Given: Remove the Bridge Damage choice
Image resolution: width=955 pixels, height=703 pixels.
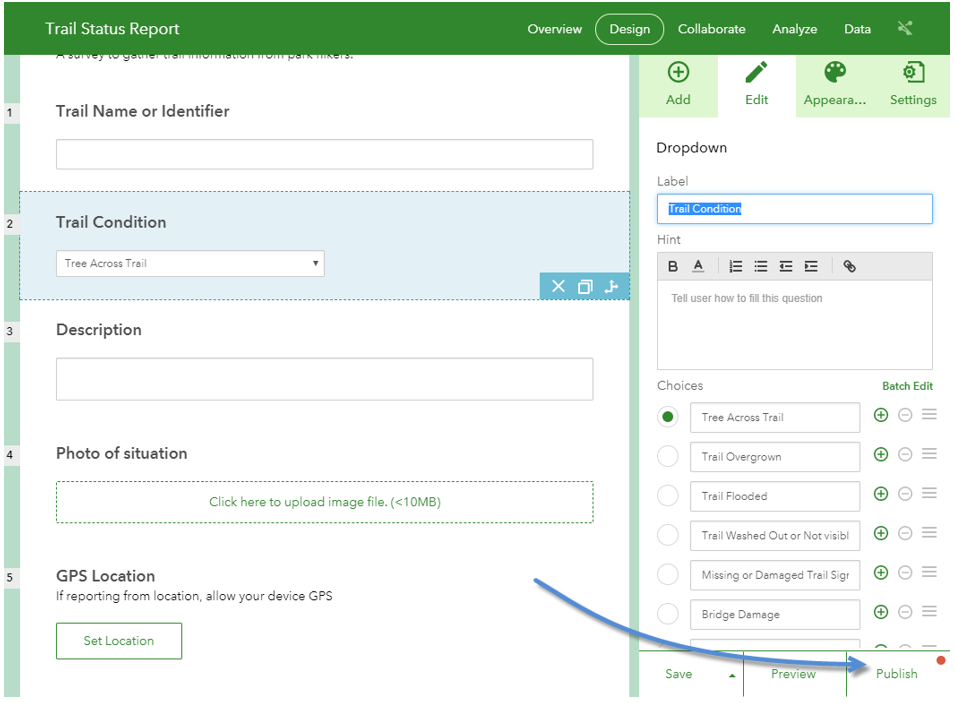Looking at the screenshot, I should [905, 612].
